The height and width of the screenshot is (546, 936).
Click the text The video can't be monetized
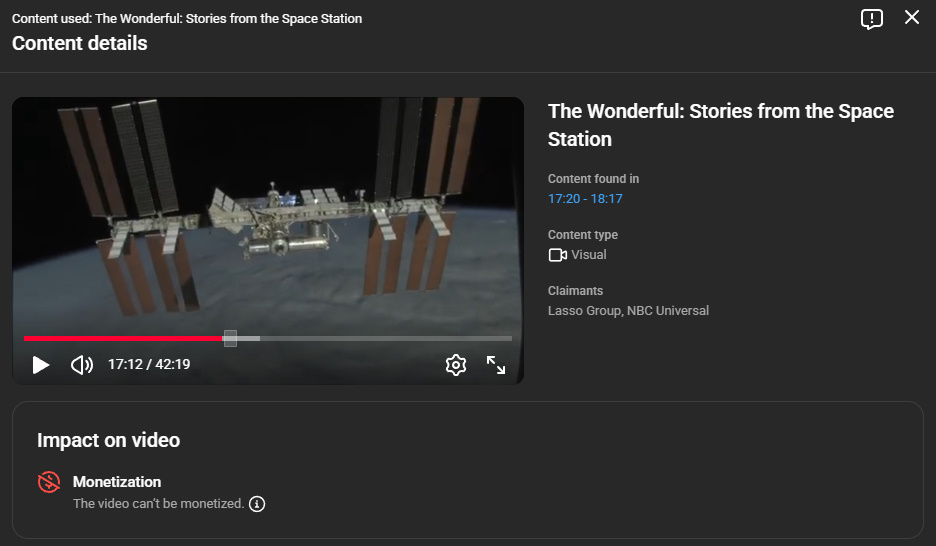click(x=158, y=504)
